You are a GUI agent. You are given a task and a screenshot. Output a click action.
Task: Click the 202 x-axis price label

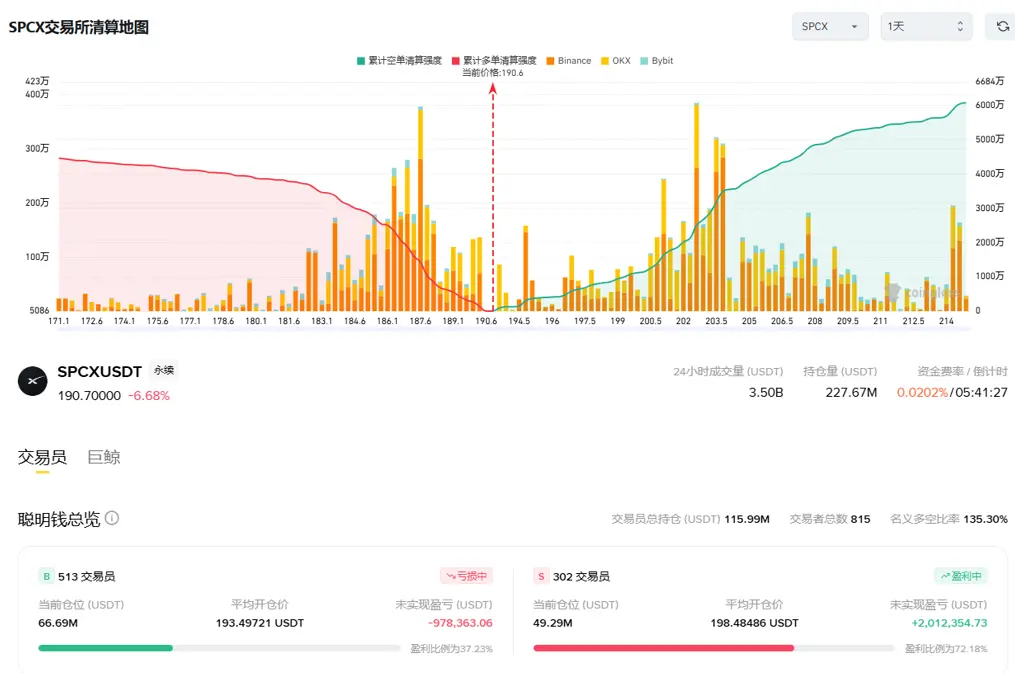(x=683, y=321)
